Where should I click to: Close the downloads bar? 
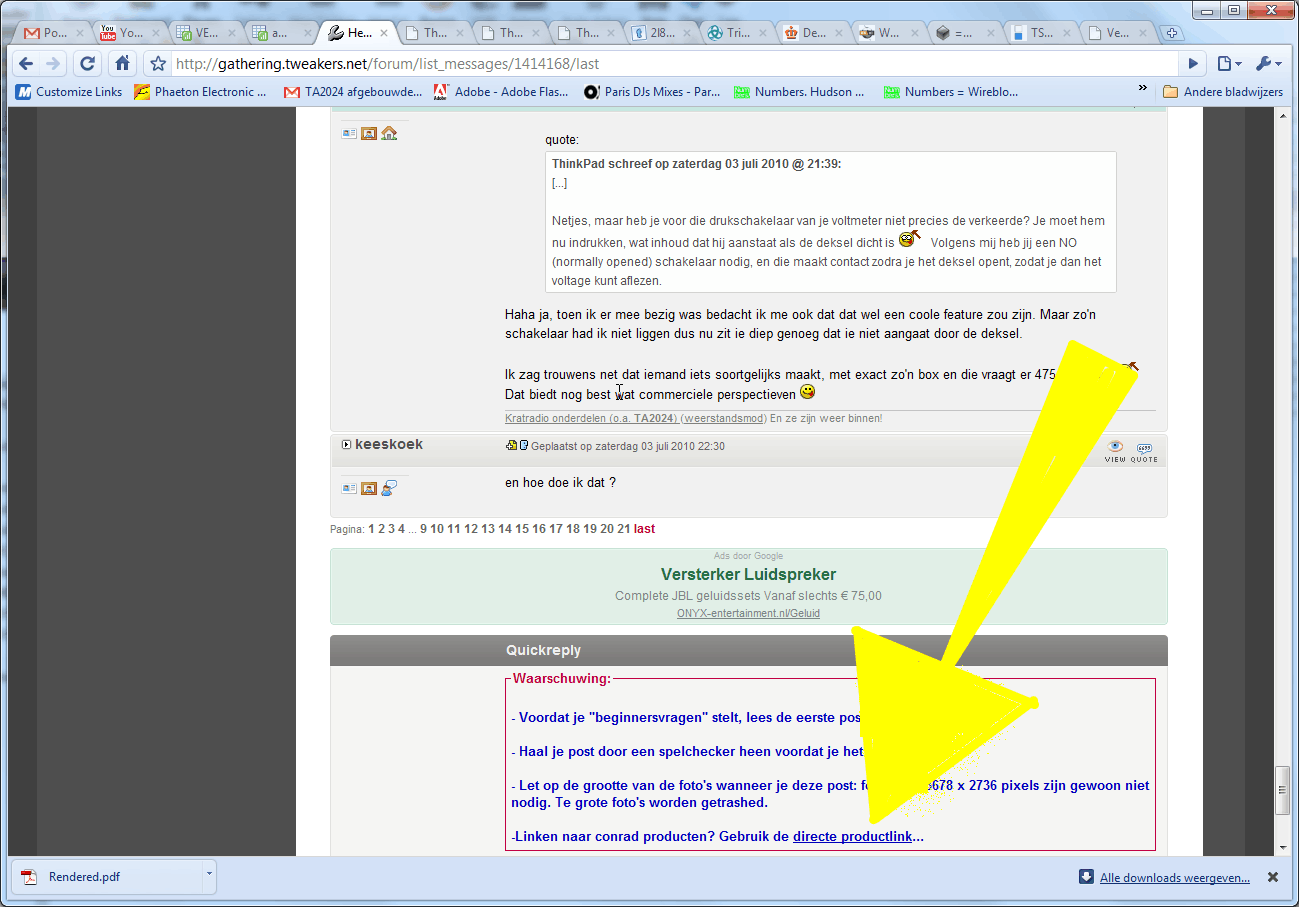1273,877
